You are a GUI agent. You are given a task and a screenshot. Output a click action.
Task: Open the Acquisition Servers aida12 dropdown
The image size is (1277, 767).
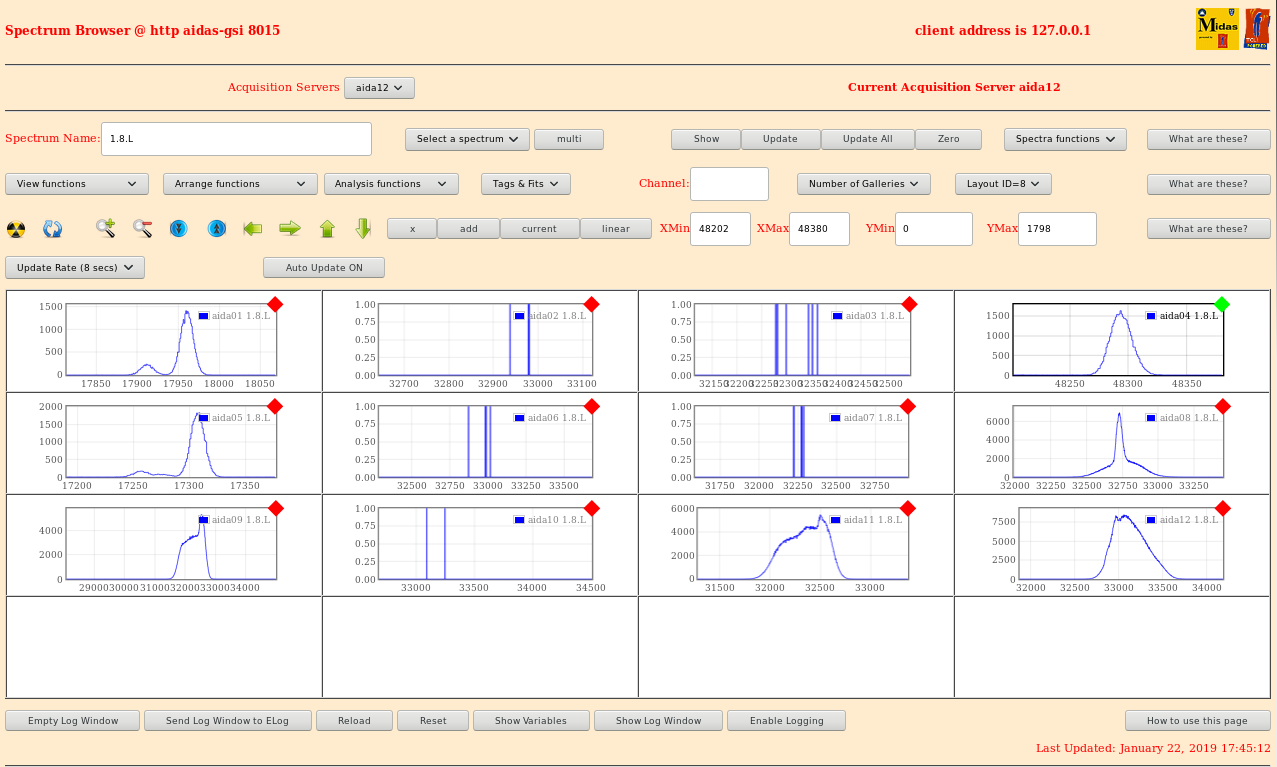click(379, 88)
